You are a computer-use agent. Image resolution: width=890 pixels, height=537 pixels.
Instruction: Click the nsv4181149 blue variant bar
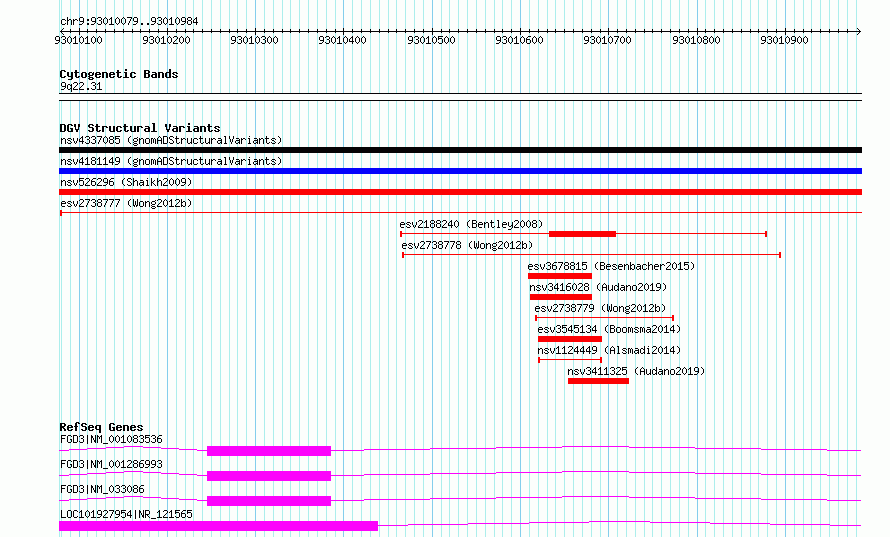tap(460, 171)
